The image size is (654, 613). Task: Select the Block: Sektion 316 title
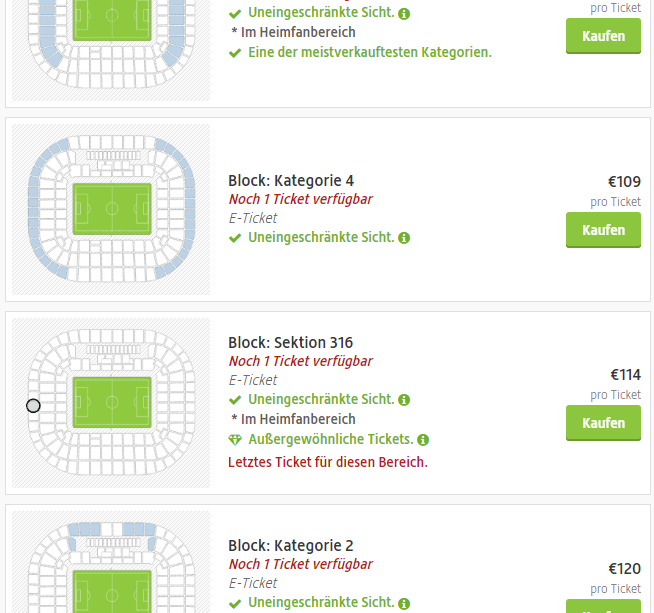[290, 343]
